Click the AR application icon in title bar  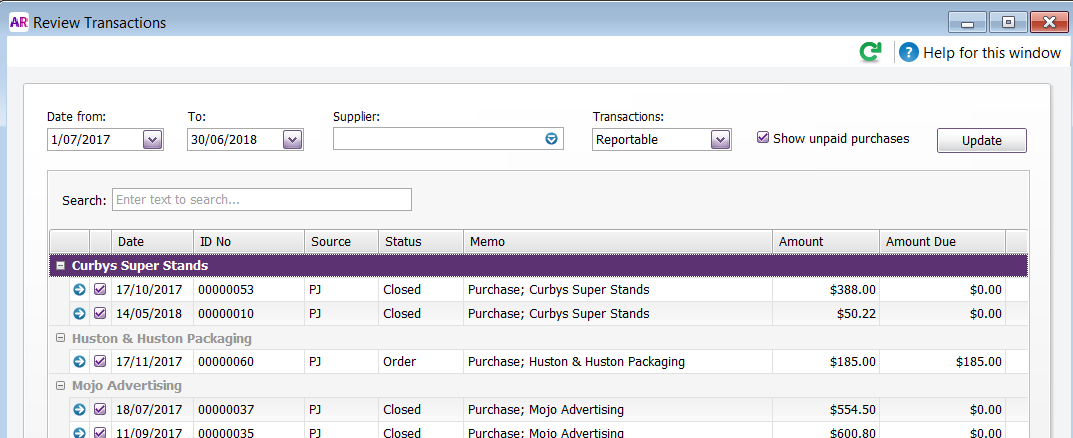[18, 23]
